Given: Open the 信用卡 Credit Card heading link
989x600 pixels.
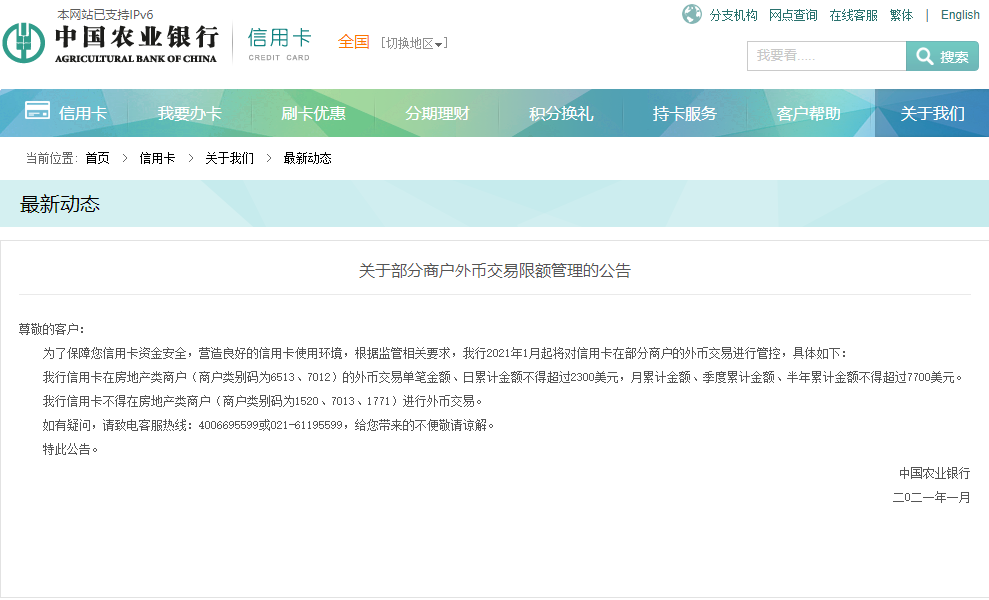Looking at the screenshot, I should [x=279, y=44].
